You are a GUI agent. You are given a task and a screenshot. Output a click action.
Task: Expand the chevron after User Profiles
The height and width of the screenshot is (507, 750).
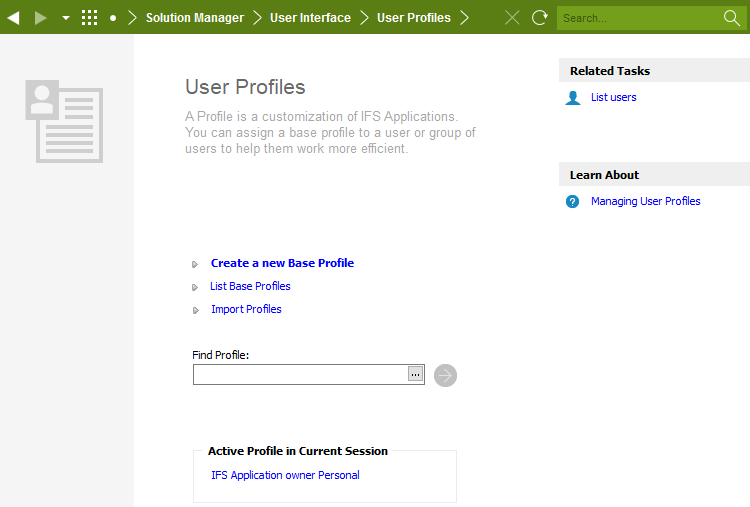point(464,18)
